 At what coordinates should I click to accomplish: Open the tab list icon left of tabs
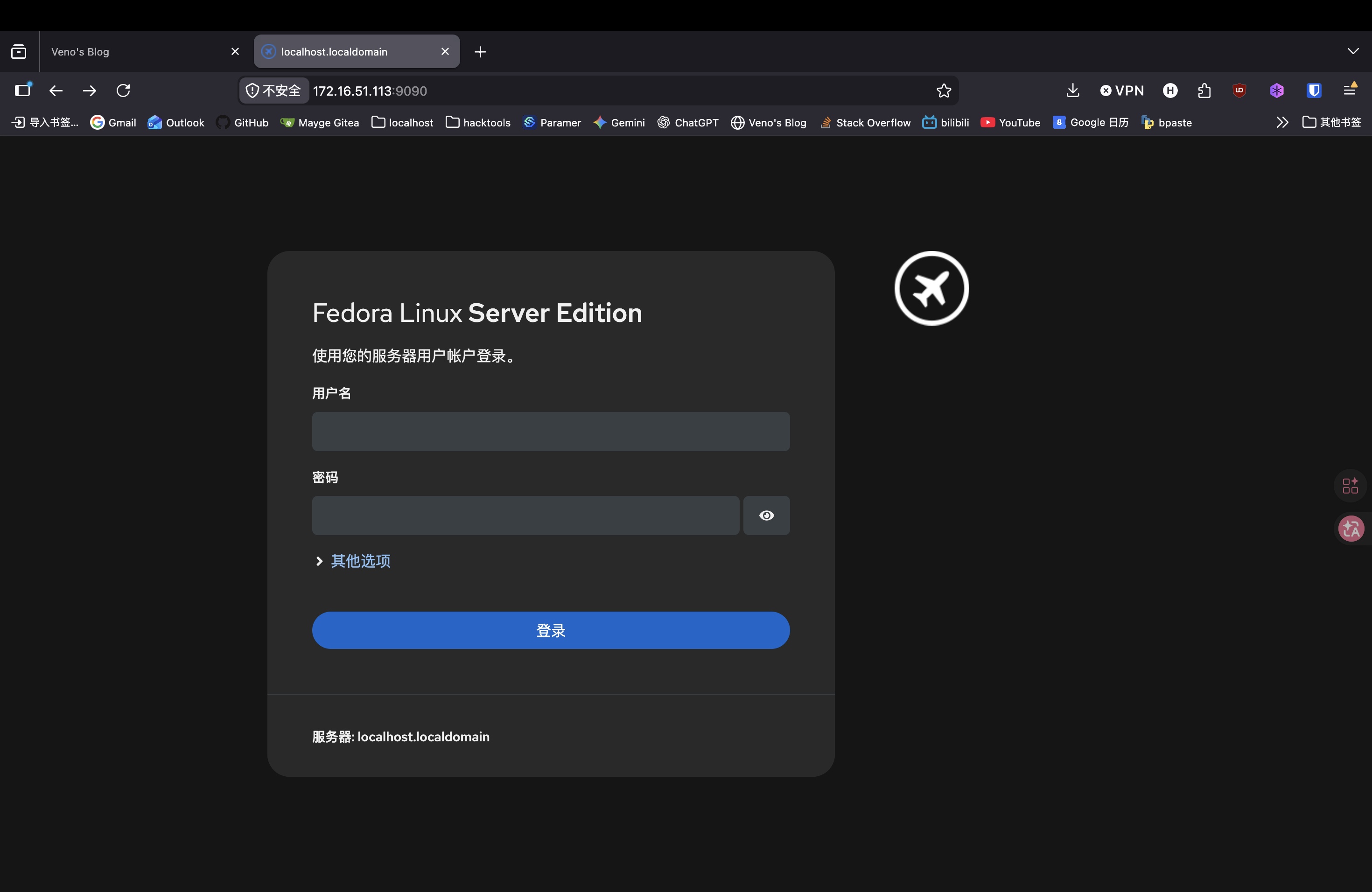click(19, 52)
